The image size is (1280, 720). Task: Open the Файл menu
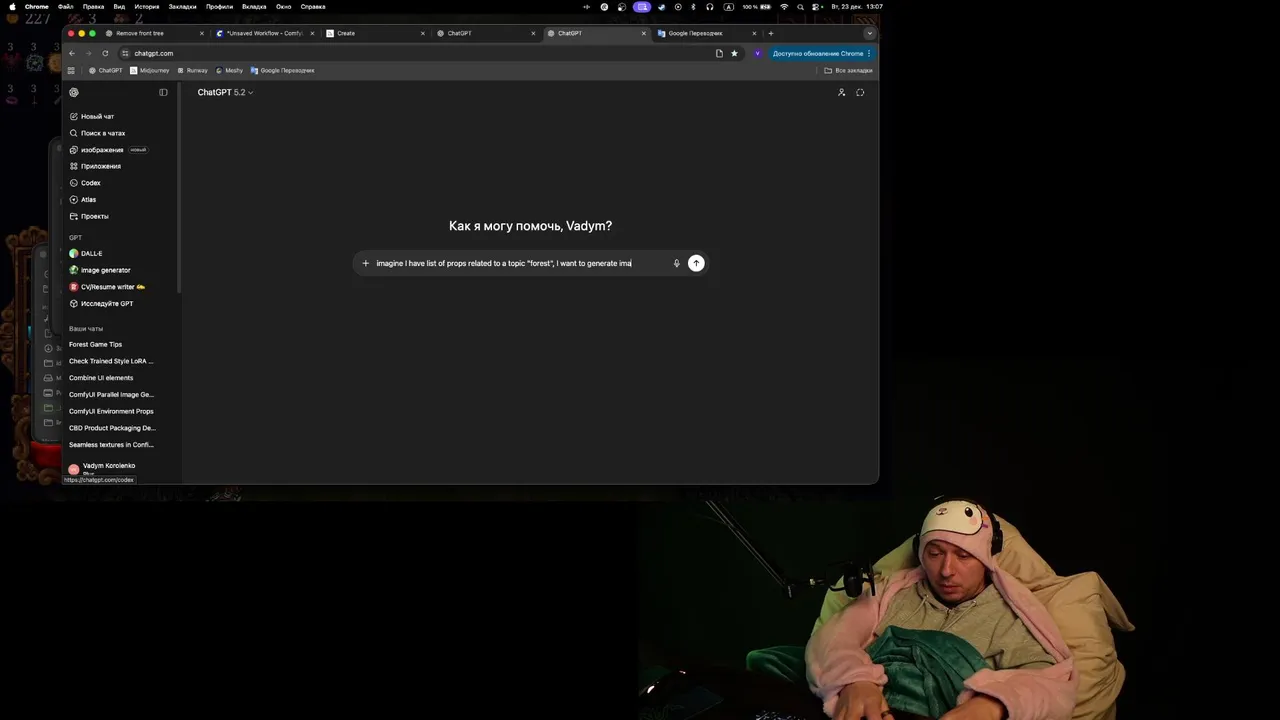click(66, 7)
